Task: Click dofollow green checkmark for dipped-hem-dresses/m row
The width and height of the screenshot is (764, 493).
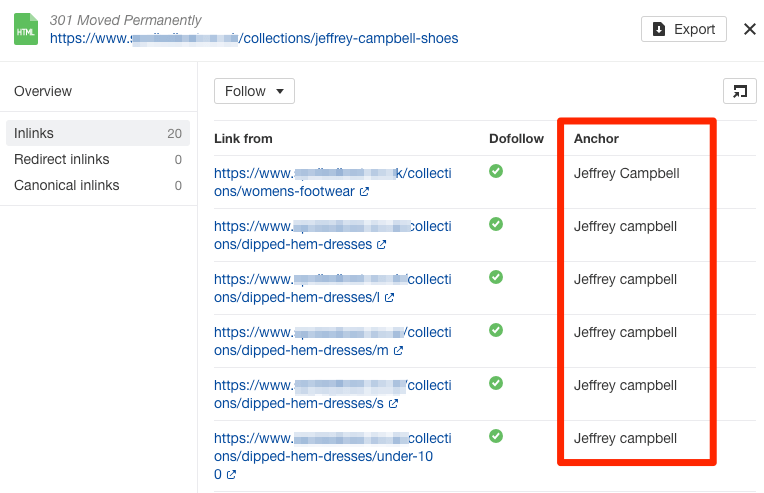Action: (x=495, y=330)
